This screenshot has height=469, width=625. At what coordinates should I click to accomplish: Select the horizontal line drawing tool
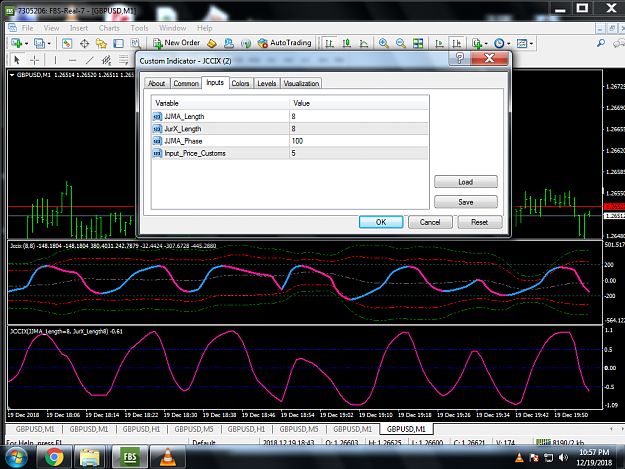[73, 60]
